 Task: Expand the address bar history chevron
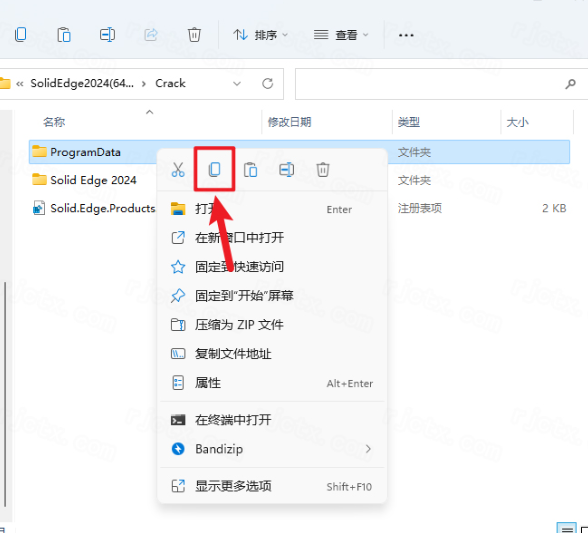[237, 83]
